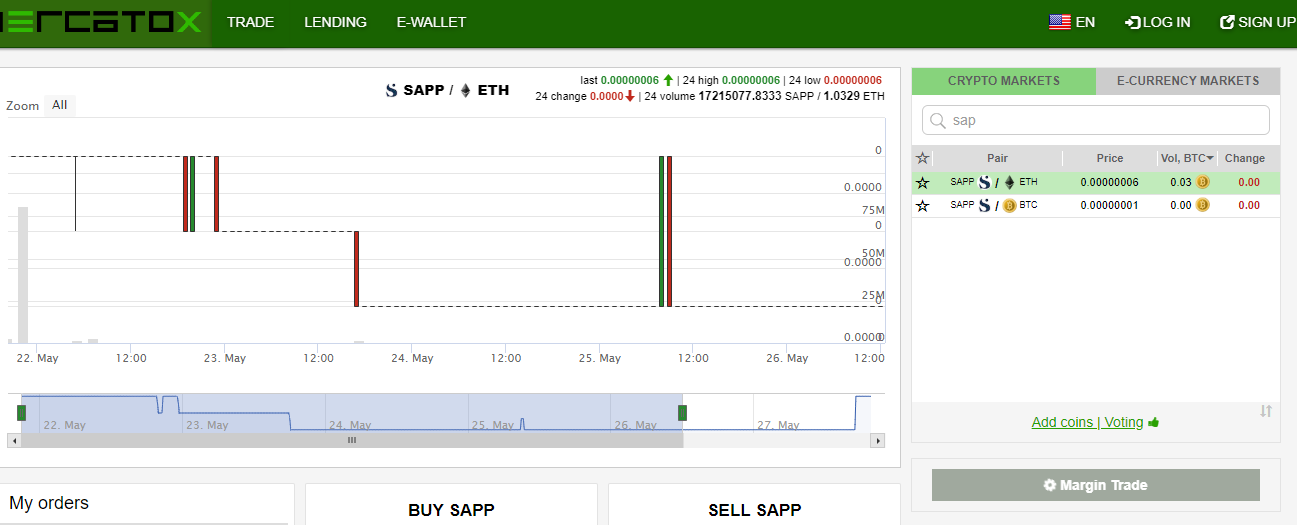Click bitcoin volume icon beside 0.03
This screenshot has width=1297, height=525.
(x=1202, y=182)
